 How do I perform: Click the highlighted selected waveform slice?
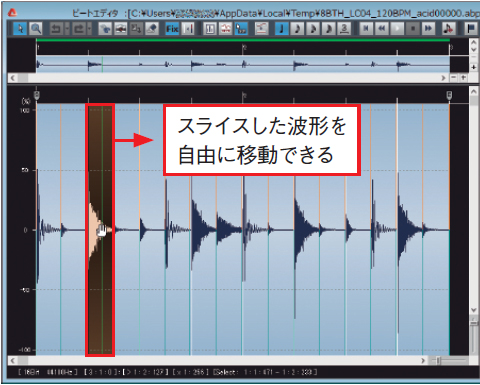coord(100,230)
